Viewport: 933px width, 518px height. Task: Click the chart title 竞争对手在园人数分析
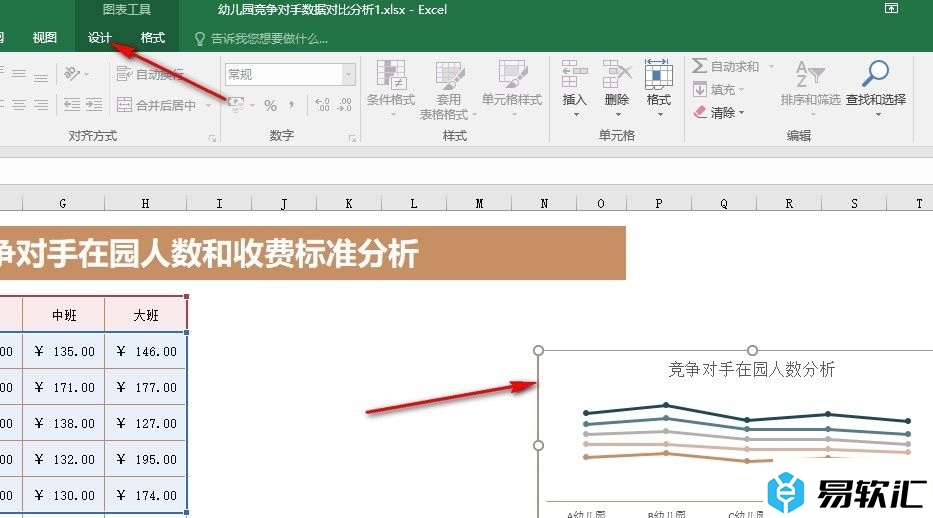pos(752,369)
